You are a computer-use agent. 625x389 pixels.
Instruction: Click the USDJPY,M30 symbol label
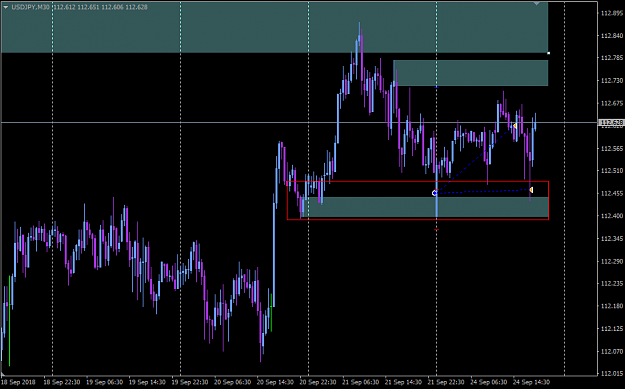pyautogui.click(x=30, y=7)
